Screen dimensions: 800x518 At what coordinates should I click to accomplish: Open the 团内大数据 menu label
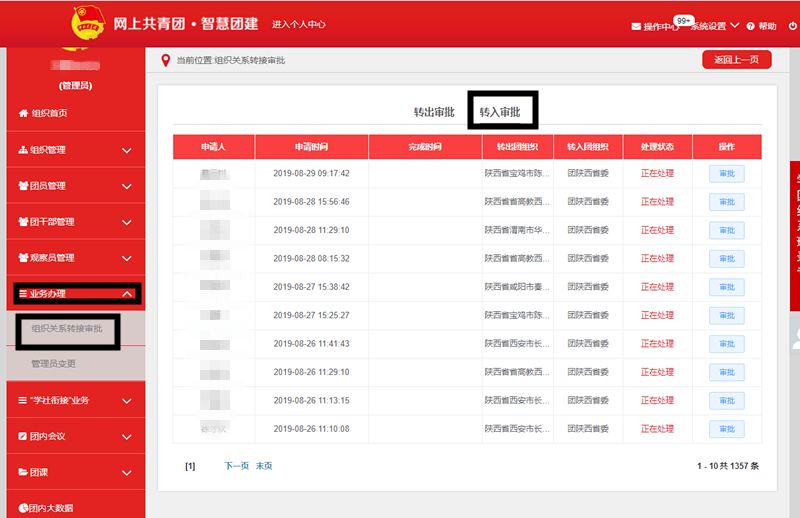(x=51, y=508)
